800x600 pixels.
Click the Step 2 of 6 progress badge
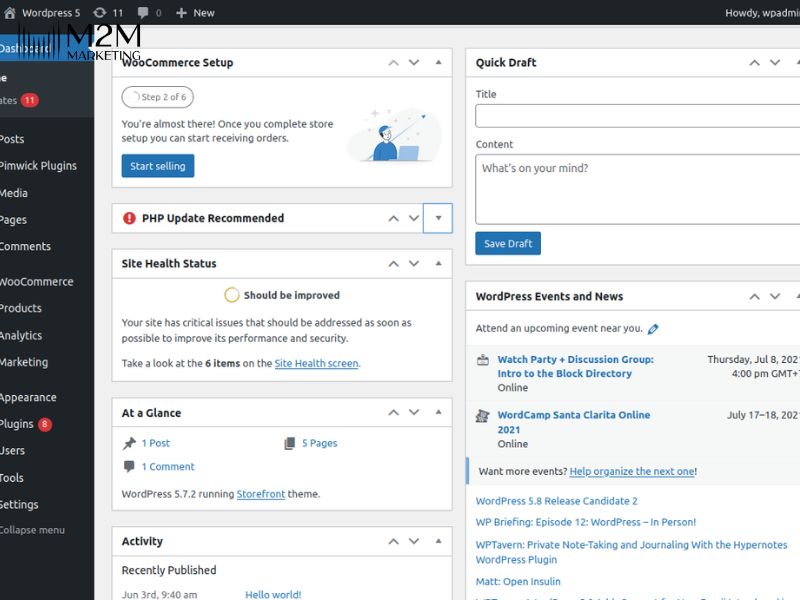158,97
